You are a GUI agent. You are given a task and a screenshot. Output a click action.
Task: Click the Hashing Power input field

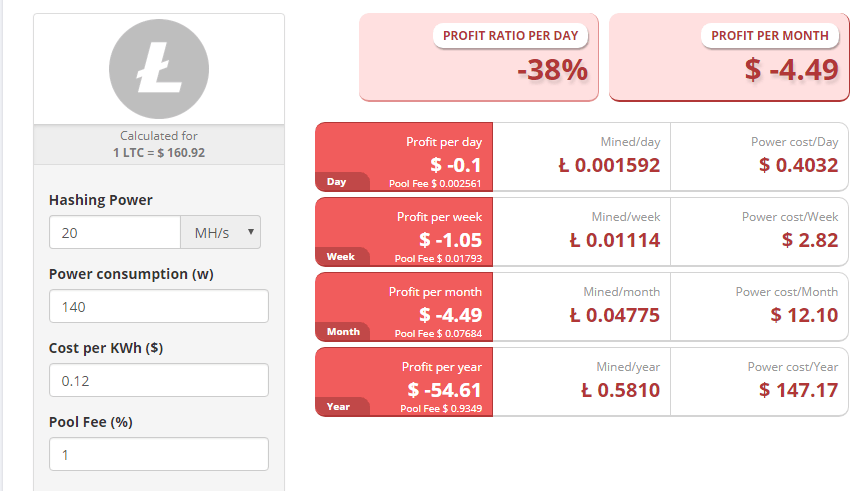(115, 232)
